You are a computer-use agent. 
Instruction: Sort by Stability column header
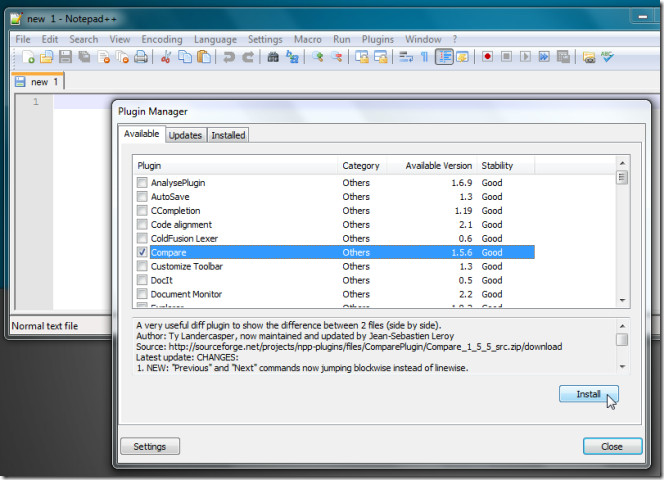pyautogui.click(x=506, y=166)
